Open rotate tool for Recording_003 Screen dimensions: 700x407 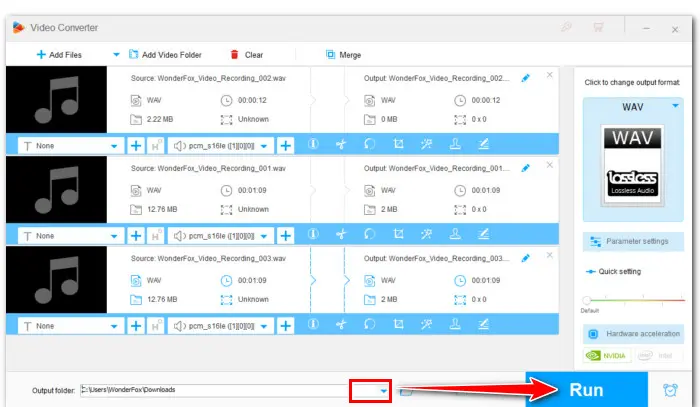click(369, 324)
